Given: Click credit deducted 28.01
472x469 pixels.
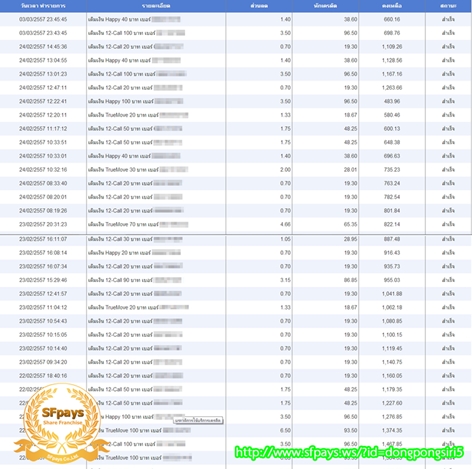Looking at the screenshot, I should (350, 170).
